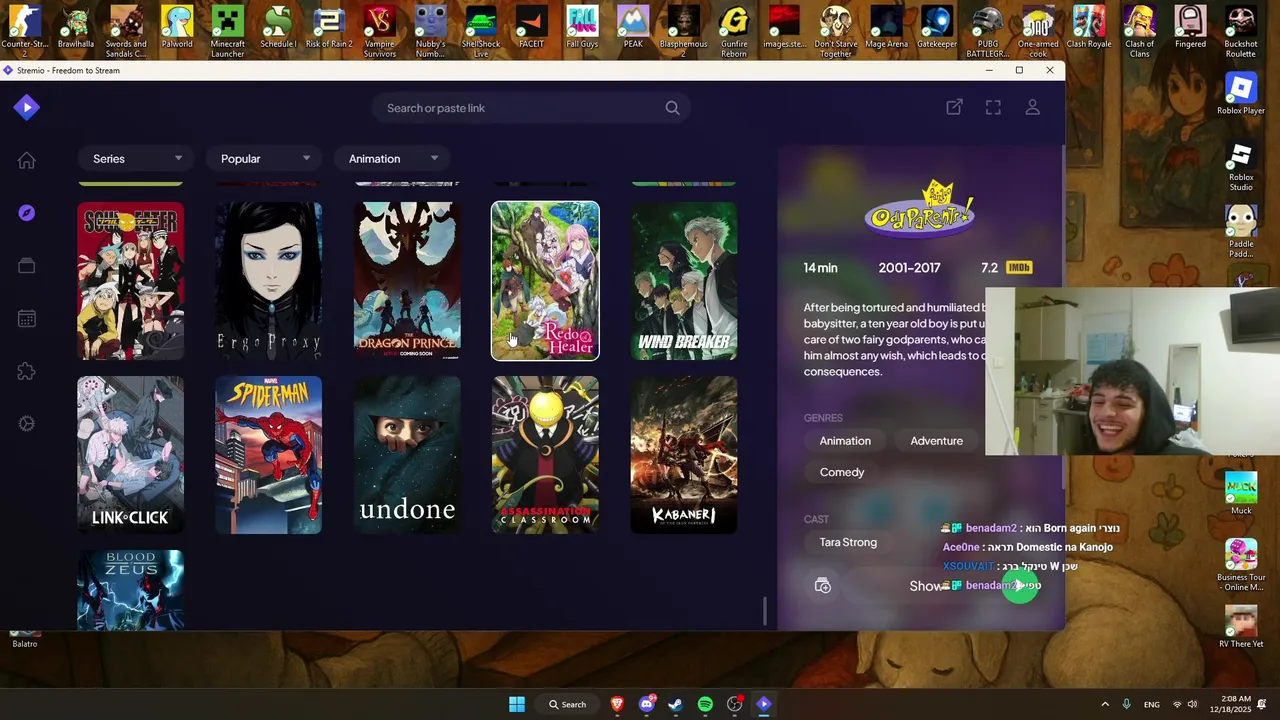Image resolution: width=1280 pixels, height=720 pixels.
Task: Open Roblox Player desktop icon
Action: pos(1241,95)
